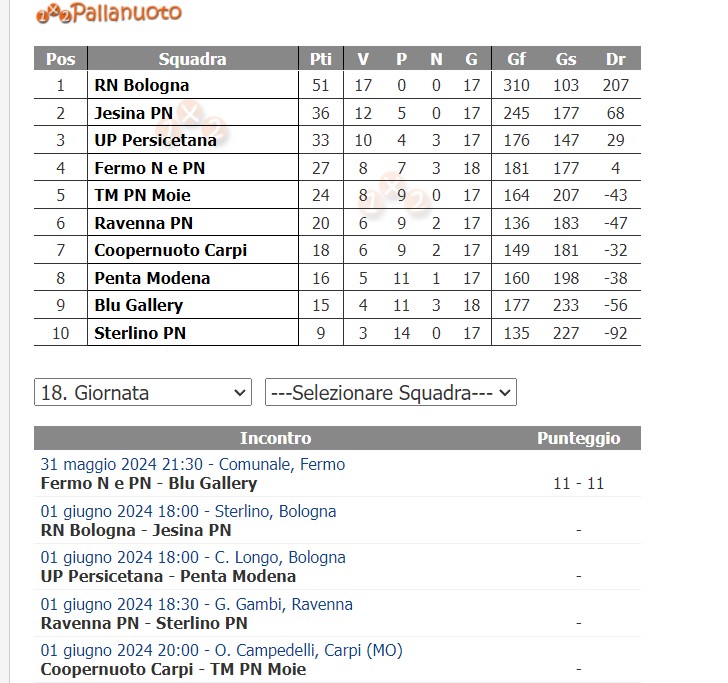728x683 pixels.
Task: Open Sterlino PN standings entry
Action: pyautogui.click(x=140, y=333)
